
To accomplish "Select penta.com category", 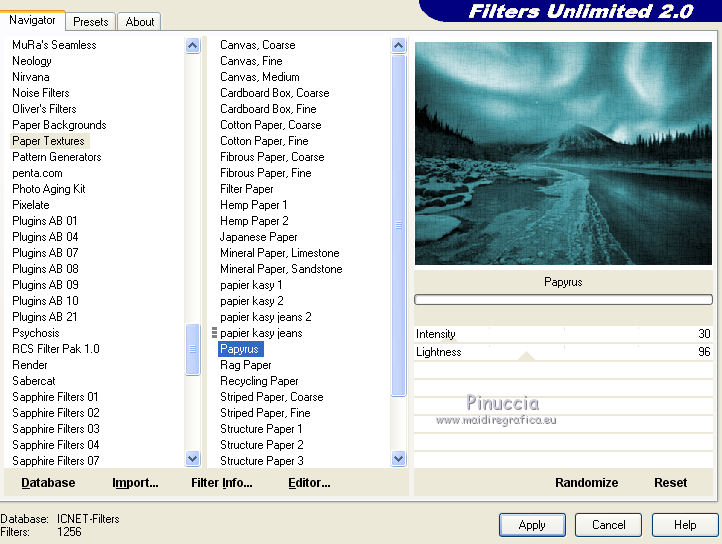I will [x=37, y=173].
